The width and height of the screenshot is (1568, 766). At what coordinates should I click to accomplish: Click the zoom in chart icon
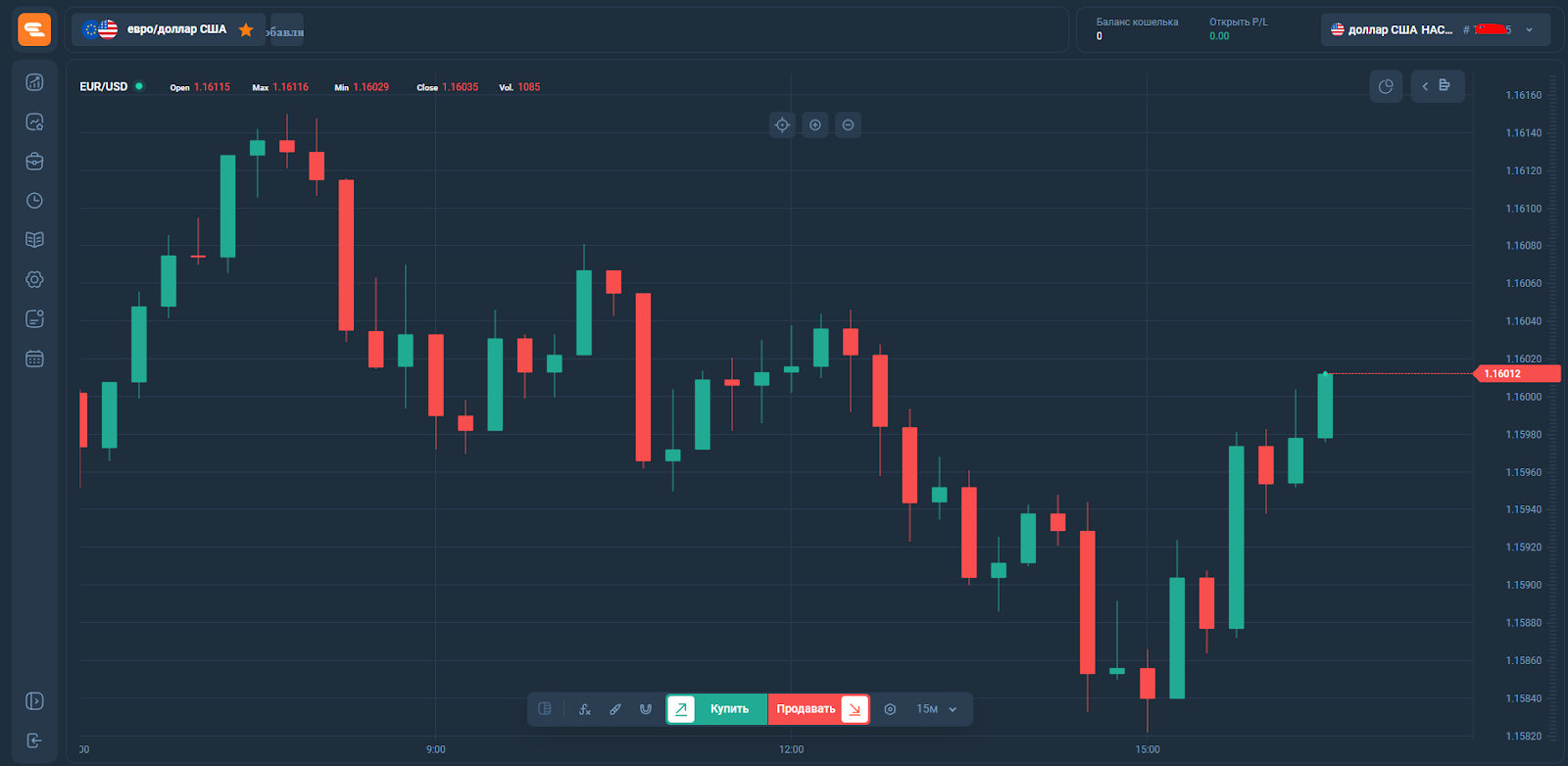(815, 124)
